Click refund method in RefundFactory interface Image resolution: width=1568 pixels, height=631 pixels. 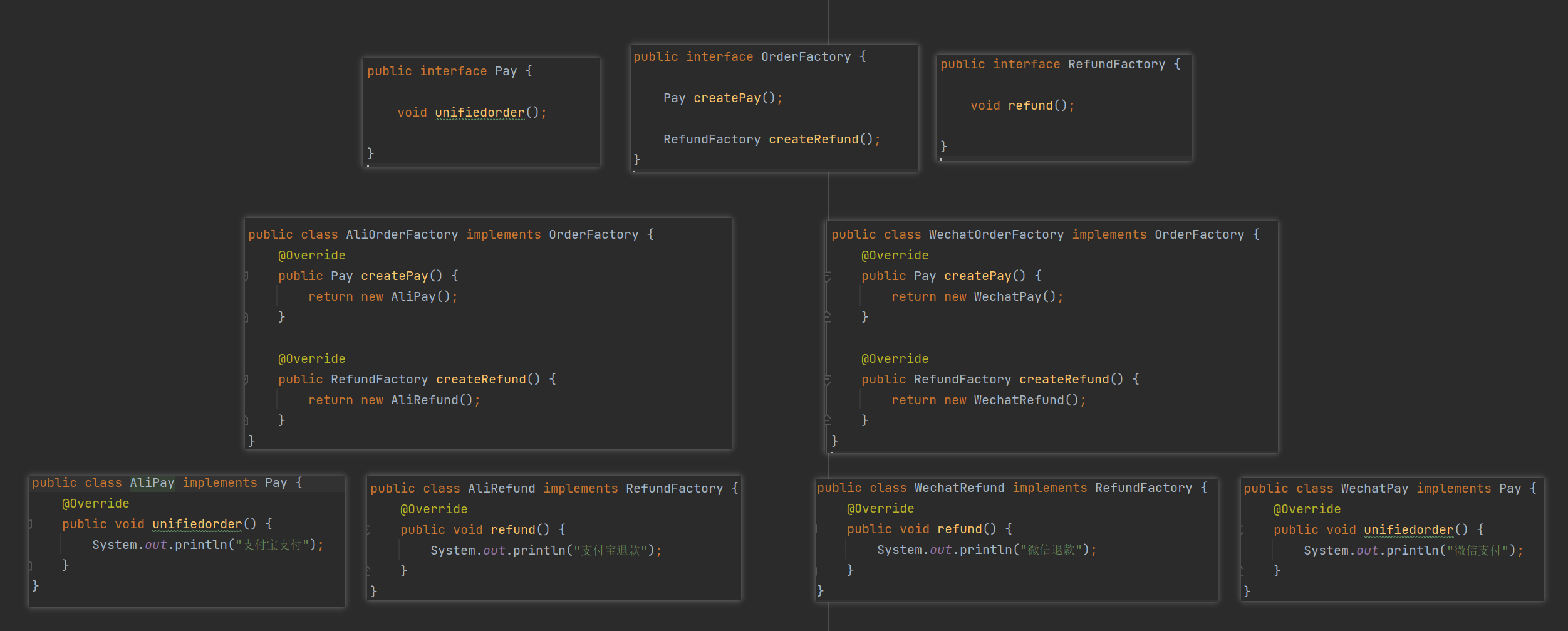tap(1030, 106)
